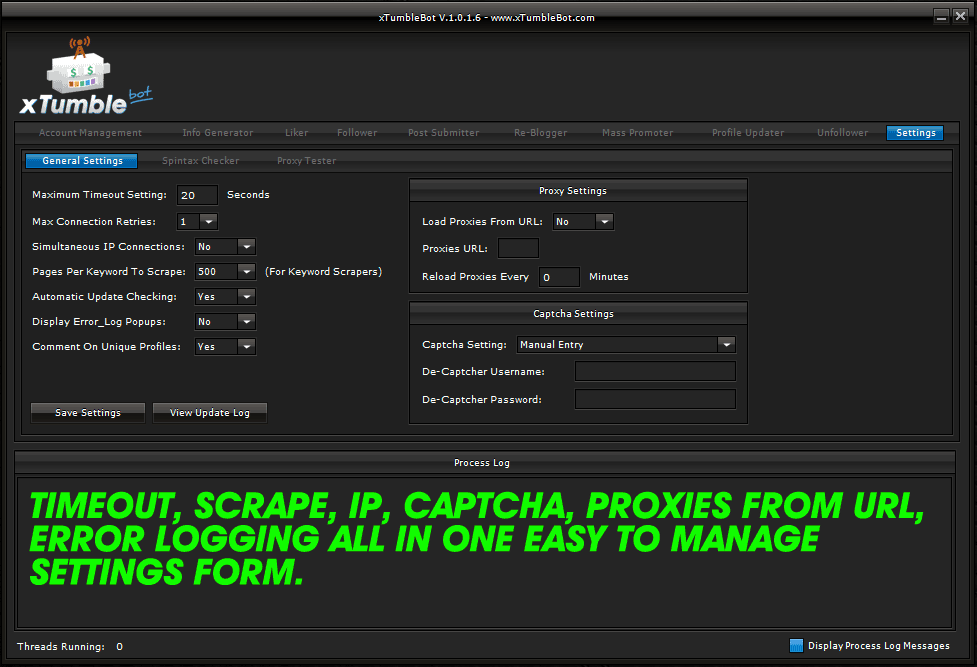This screenshot has height=667, width=977.
Task: Click the Proxies URL input field
Action: [518, 248]
